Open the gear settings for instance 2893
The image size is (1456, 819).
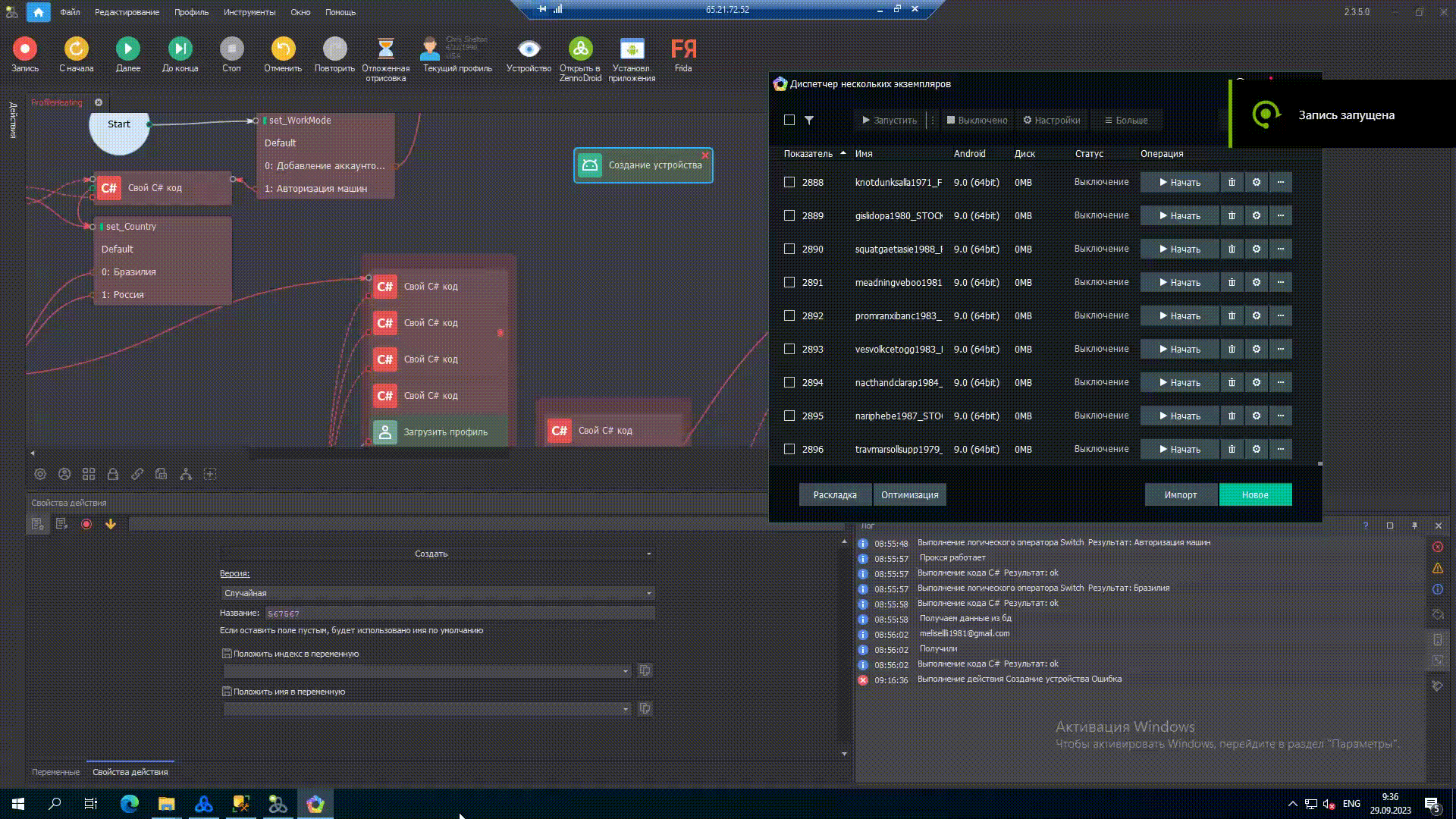coord(1257,350)
